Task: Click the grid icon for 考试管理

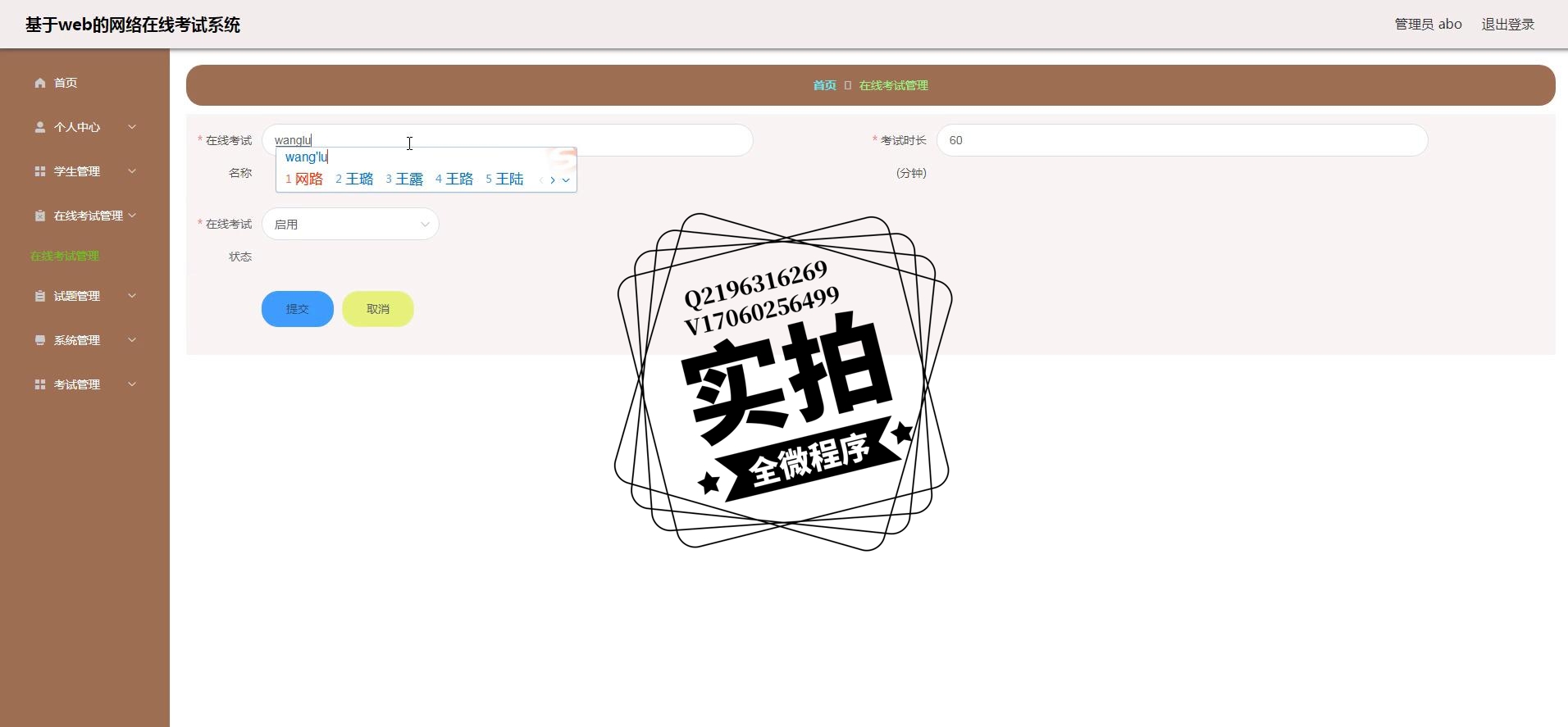Action: tap(39, 384)
